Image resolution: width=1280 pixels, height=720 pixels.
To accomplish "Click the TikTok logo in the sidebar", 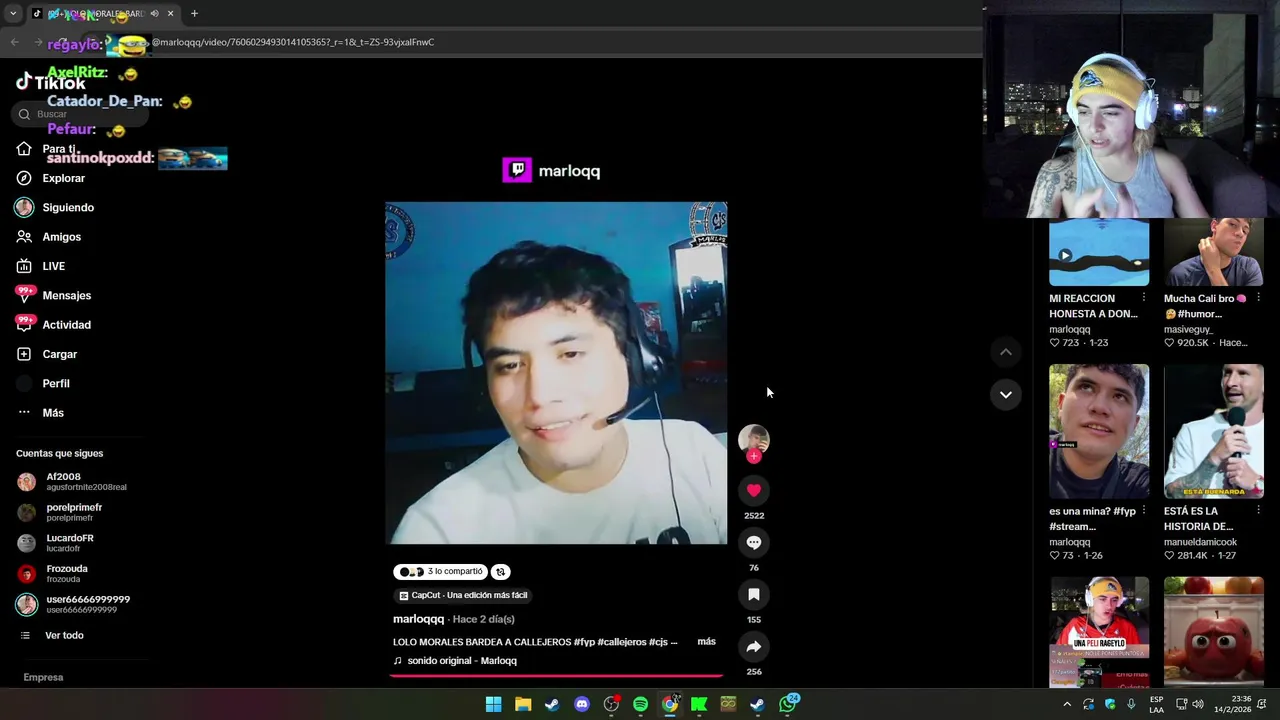I will (x=51, y=83).
